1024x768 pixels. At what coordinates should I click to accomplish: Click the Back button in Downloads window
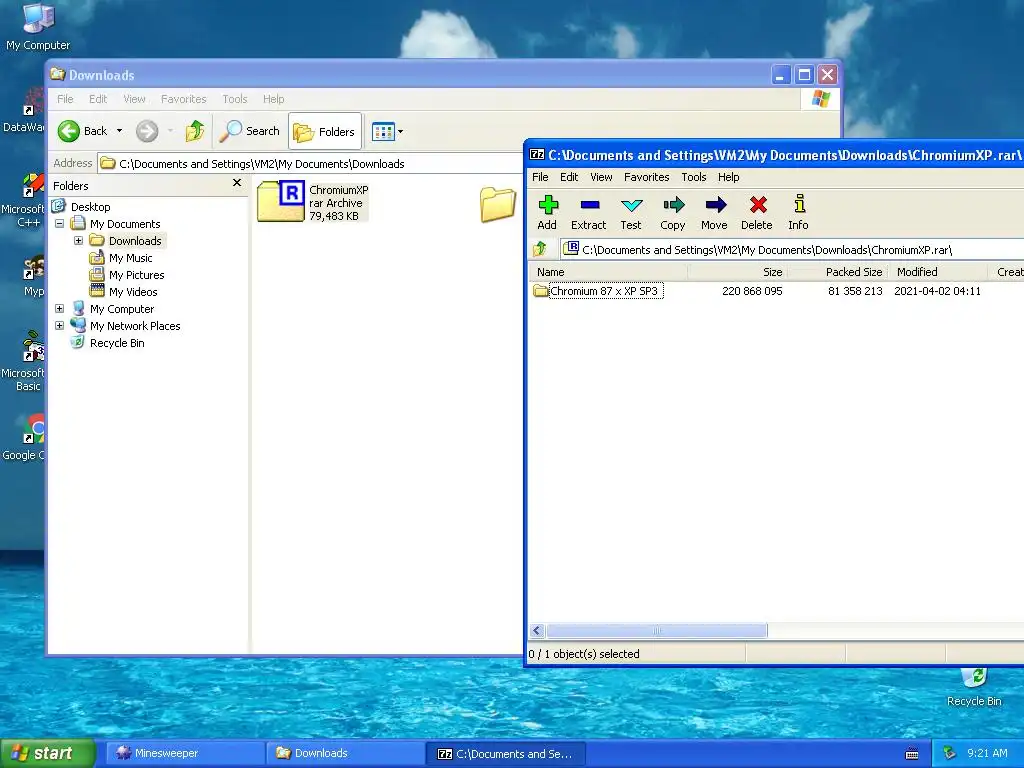point(82,131)
